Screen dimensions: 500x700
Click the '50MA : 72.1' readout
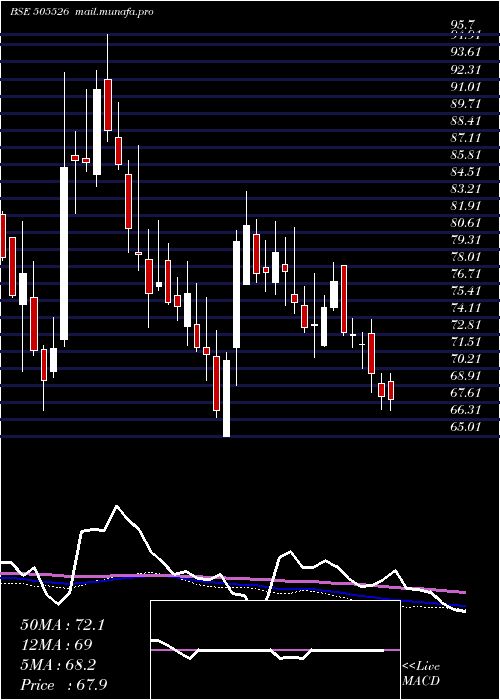pos(62,625)
